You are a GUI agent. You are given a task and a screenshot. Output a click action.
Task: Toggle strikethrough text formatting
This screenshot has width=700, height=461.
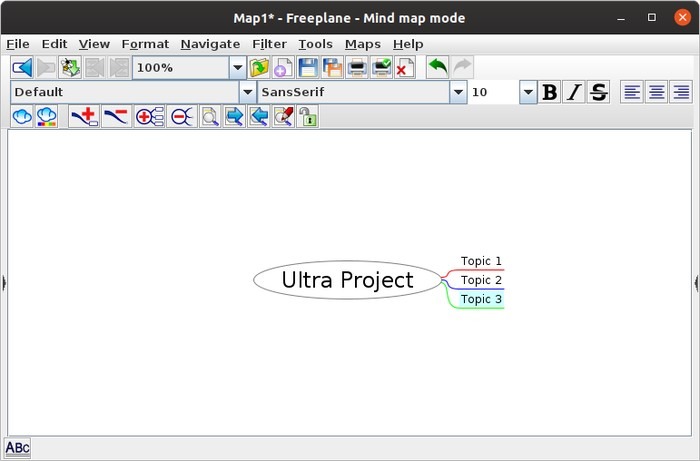599,92
